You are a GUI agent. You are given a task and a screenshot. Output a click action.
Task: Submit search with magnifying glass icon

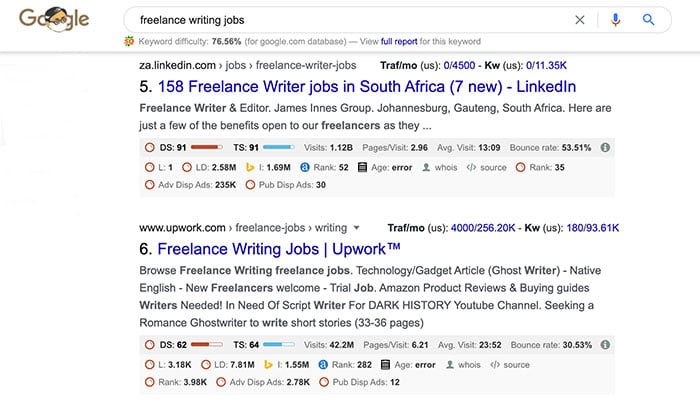tap(649, 20)
